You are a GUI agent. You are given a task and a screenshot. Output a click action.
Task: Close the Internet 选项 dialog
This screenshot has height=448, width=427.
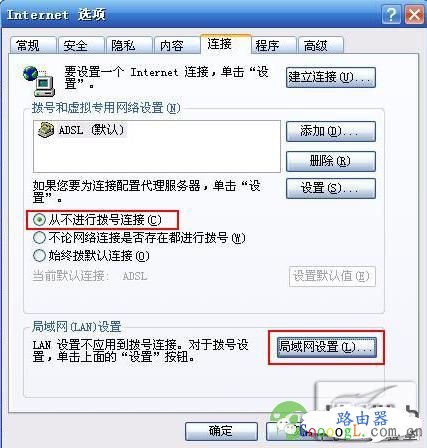(414, 15)
